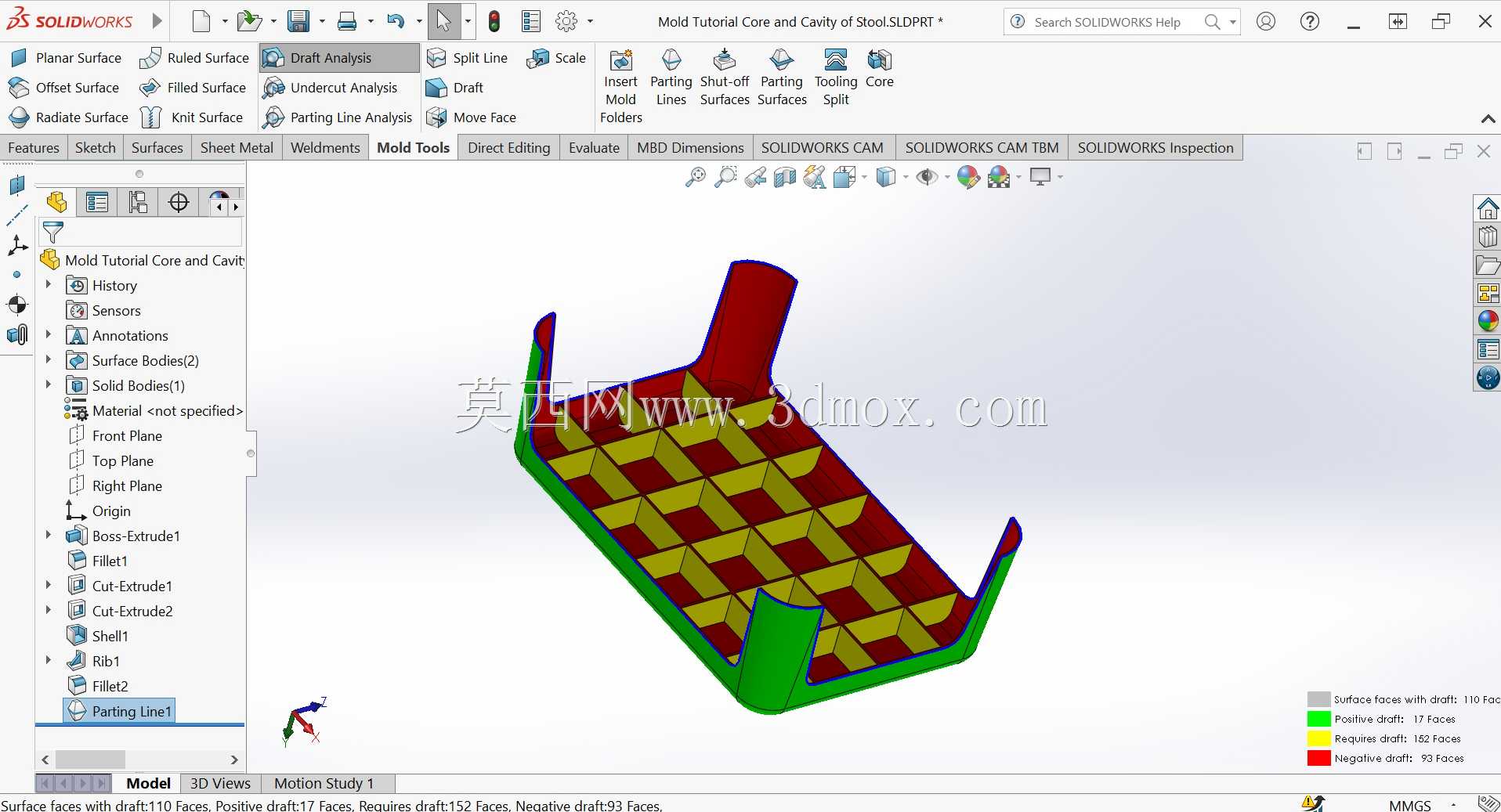Click the Search SOLIDWORKS Help field

point(1106,22)
